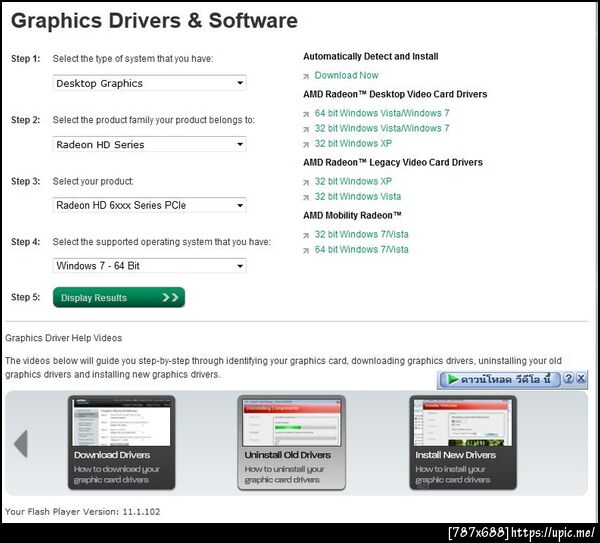The width and height of the screenshot is (600, 543).
Task: Click the left arrow of the video carousel
Action: coord(21,444)
